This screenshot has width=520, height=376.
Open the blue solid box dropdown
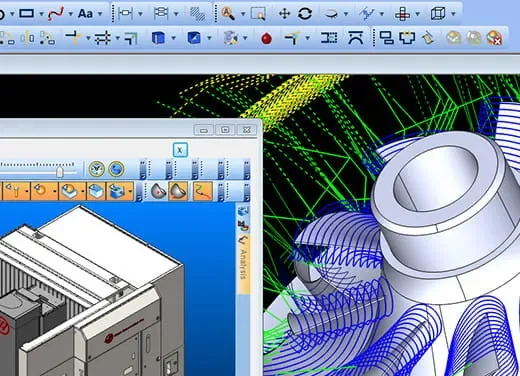click(173, 38)
